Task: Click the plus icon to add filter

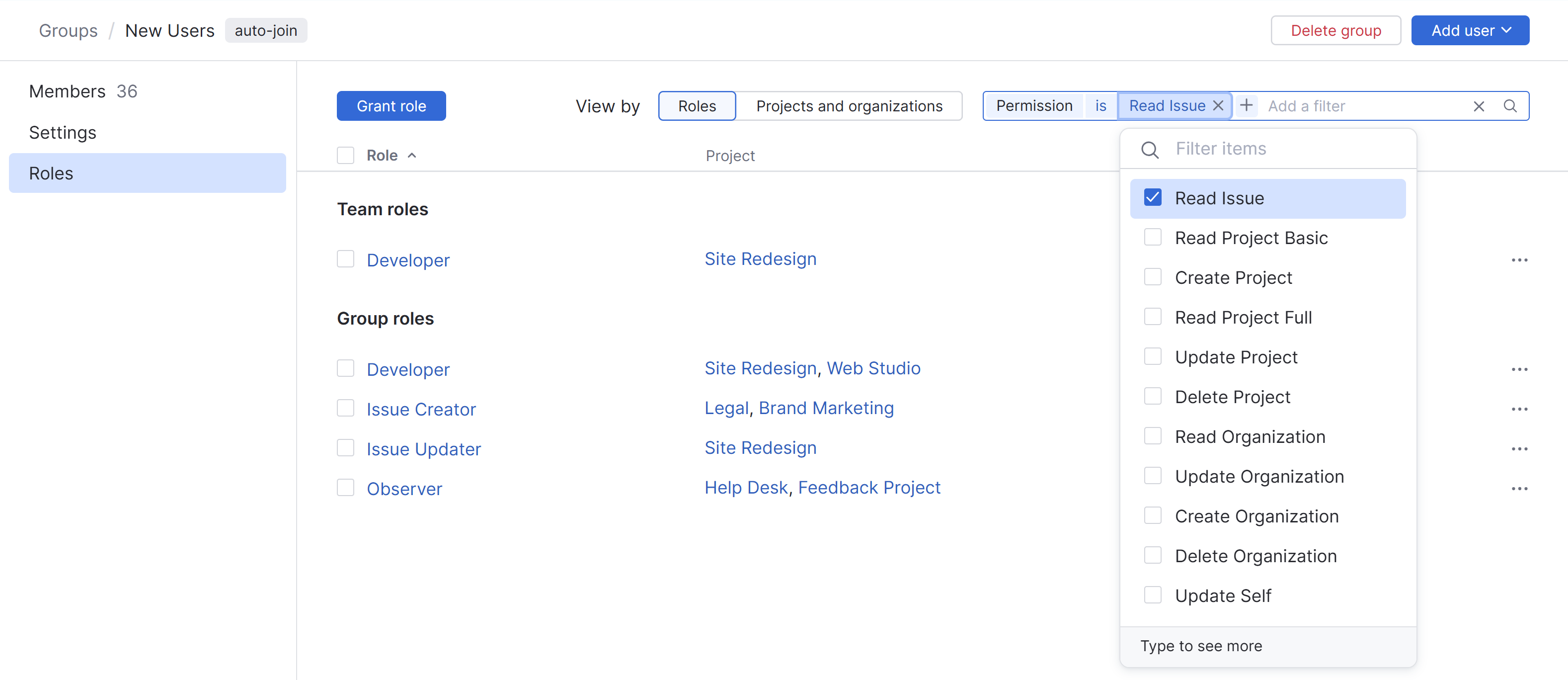Action: [x=1246, y=106]
